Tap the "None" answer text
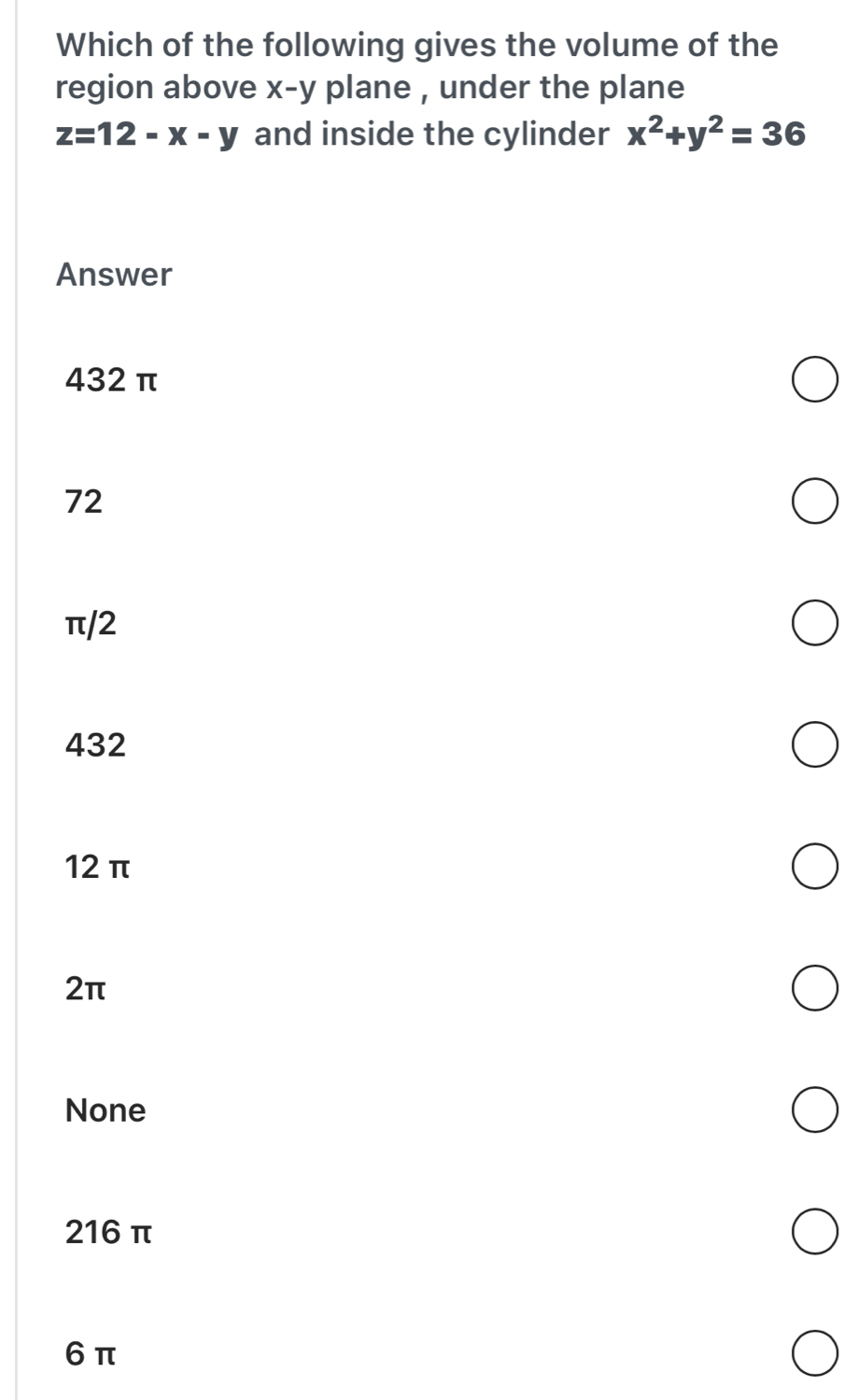Viewport: 858px width, 1400px height. 105,1110
